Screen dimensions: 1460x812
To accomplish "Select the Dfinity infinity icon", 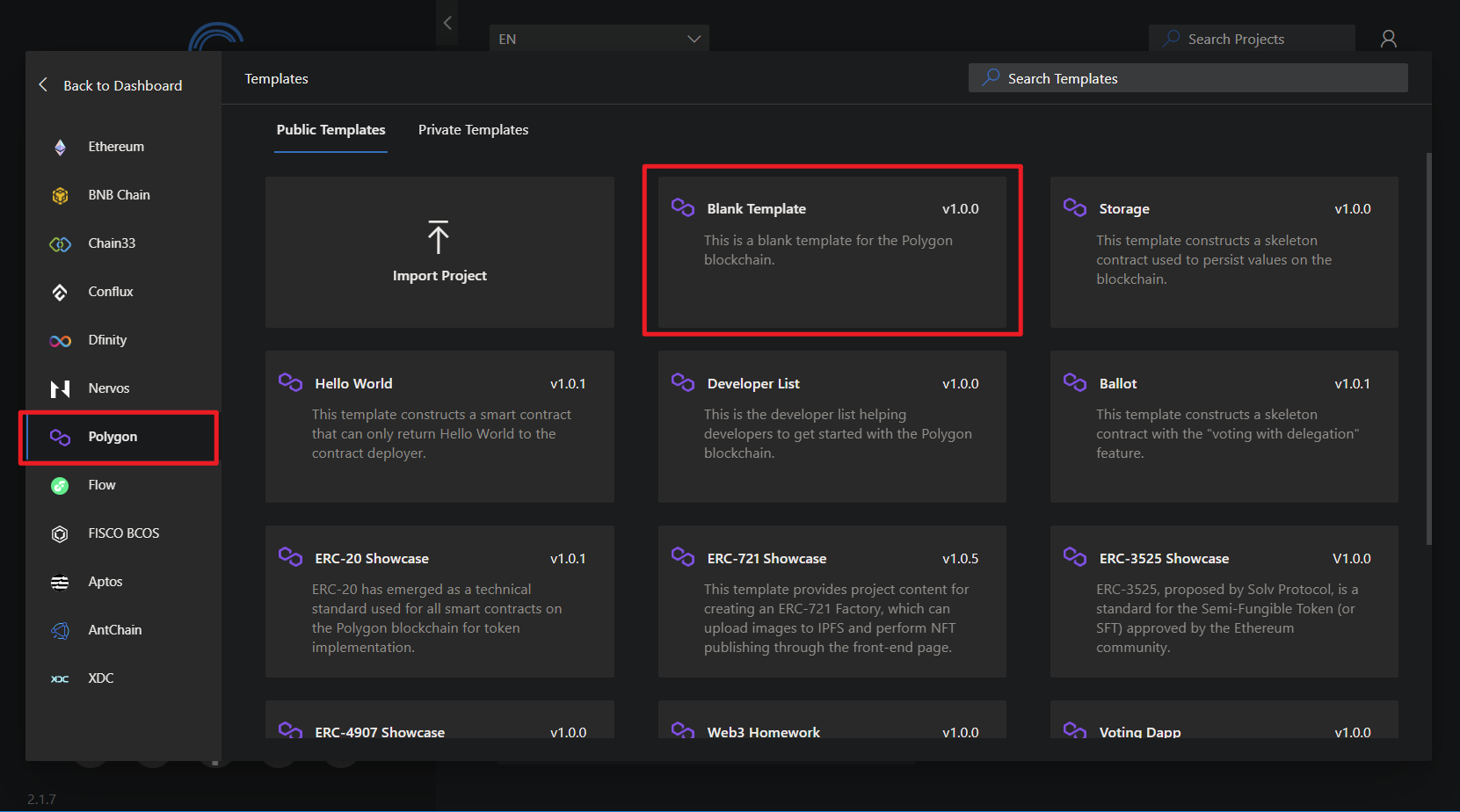I will (60, 341).
